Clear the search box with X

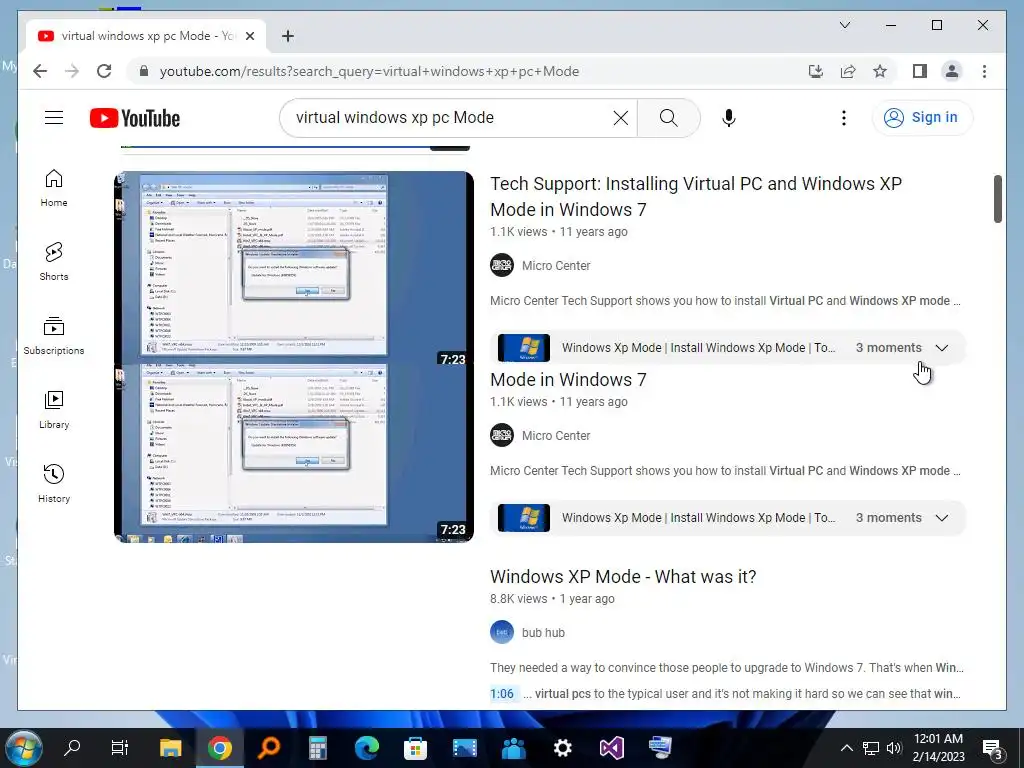pos(620,118)
